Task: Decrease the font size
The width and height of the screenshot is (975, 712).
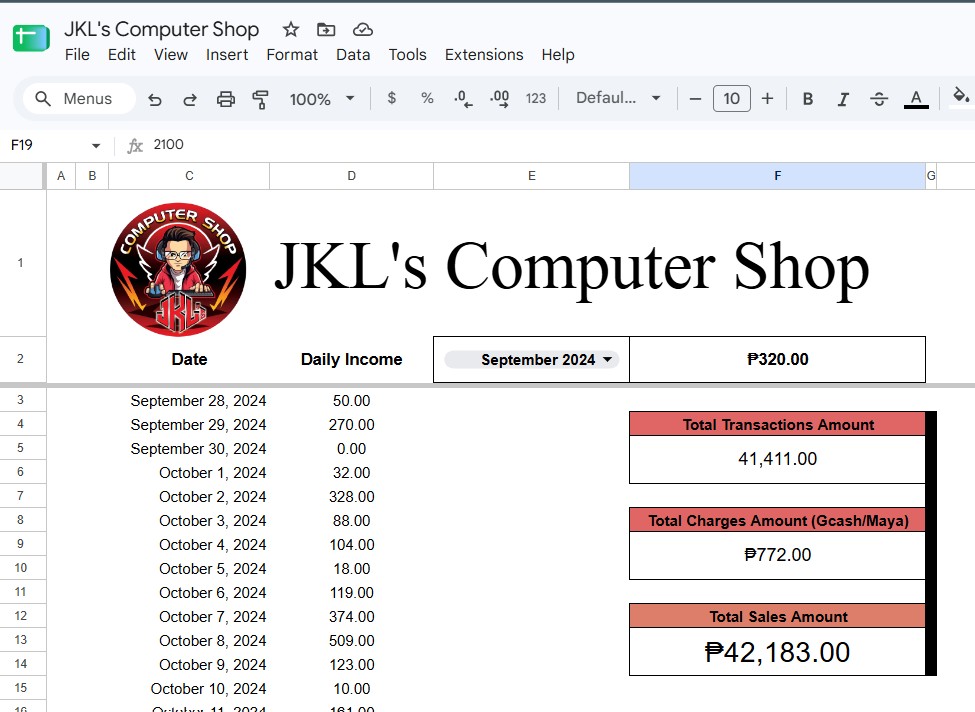Action: [x=695, y=99]
